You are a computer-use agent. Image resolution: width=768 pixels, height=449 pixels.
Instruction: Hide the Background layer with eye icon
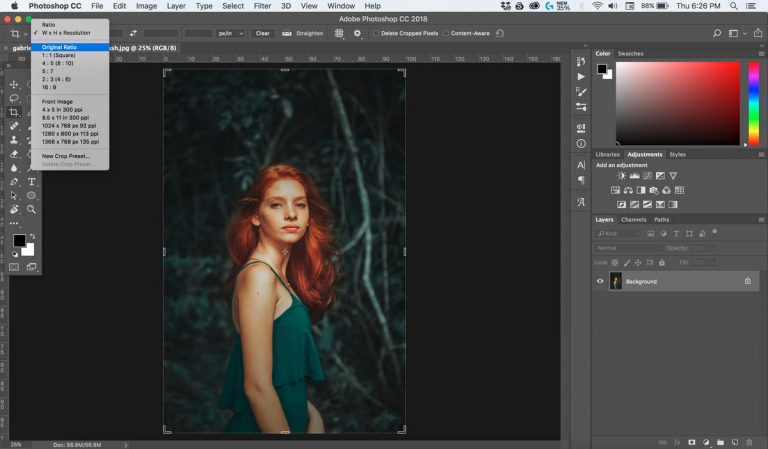[600, 281]
